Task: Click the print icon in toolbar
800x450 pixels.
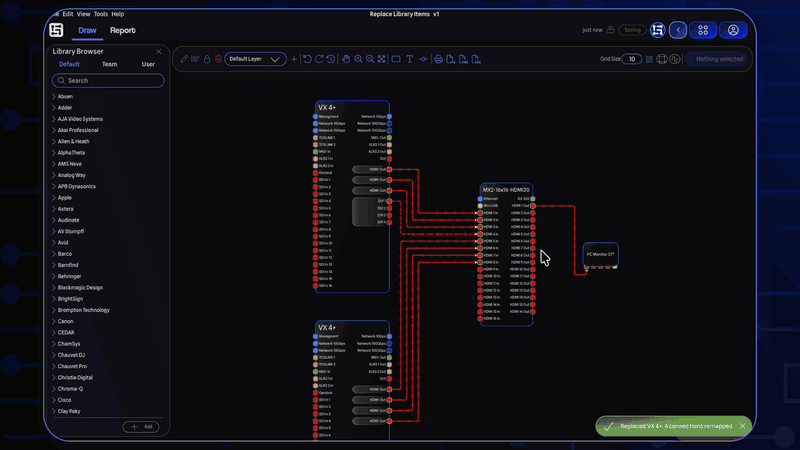Action: [x=438, y=59]
